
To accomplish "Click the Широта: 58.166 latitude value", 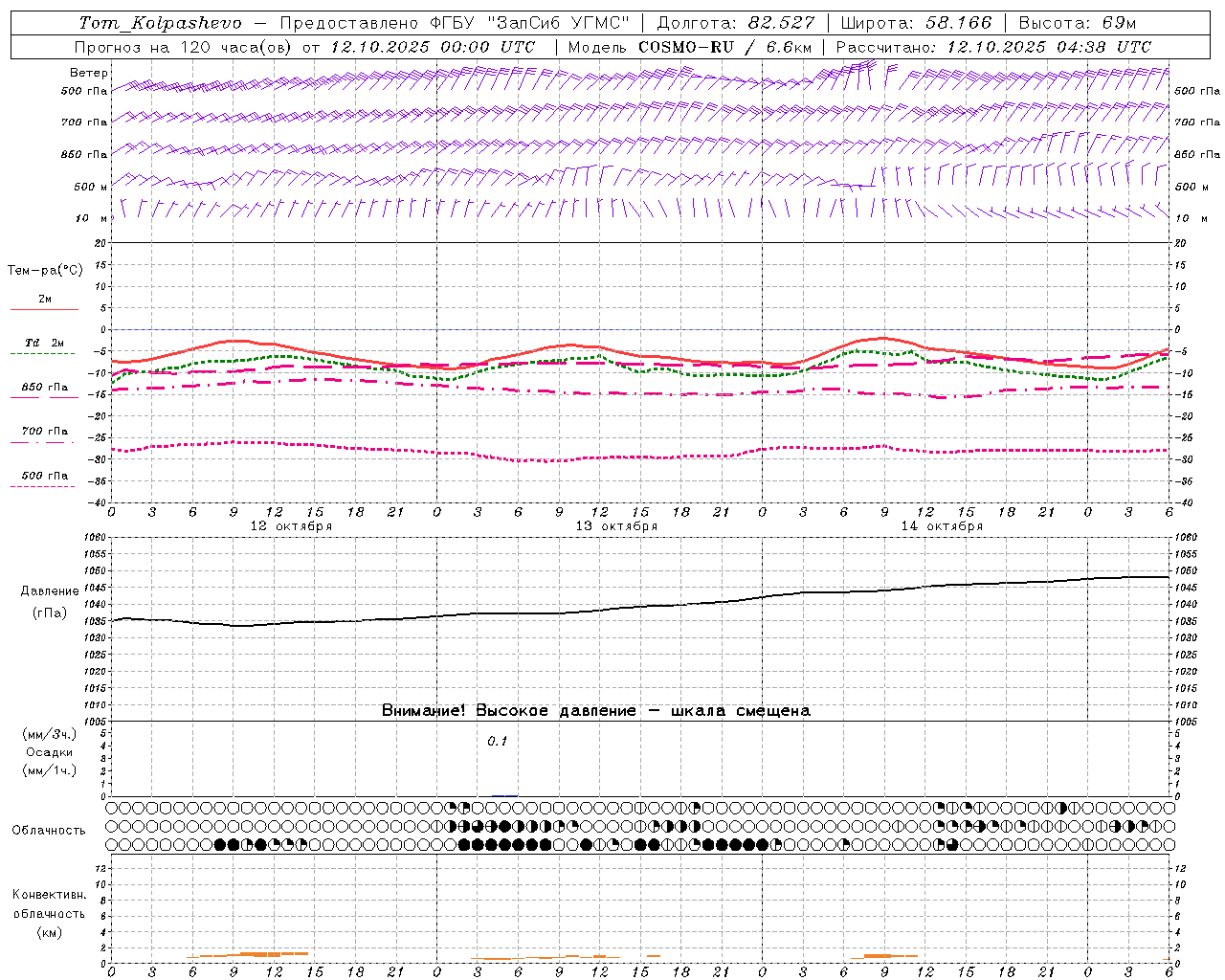I will [x=916, y=23].
